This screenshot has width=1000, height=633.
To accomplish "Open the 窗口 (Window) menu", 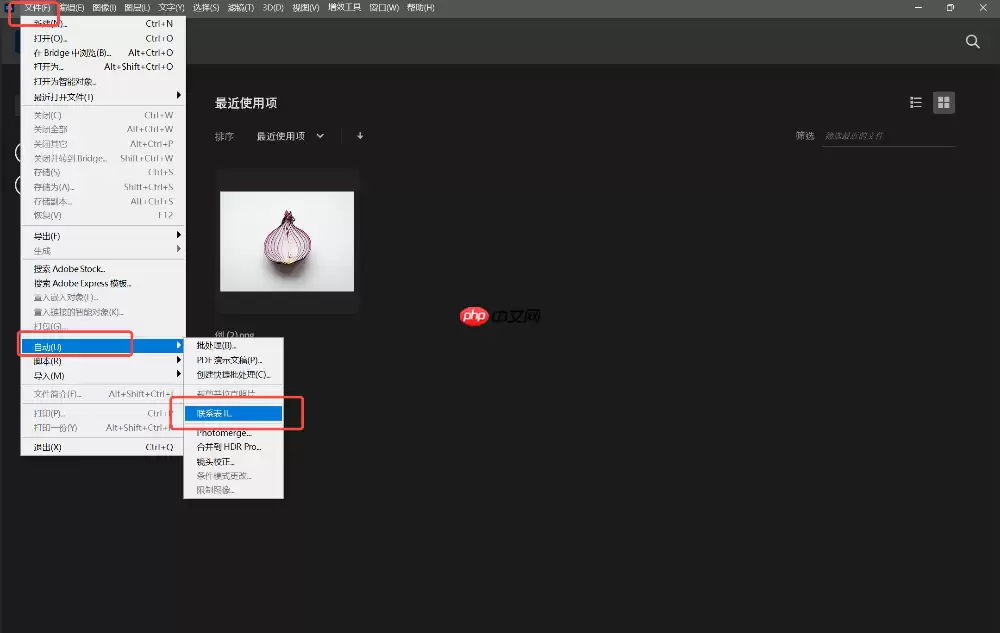I will click(387, 7).
